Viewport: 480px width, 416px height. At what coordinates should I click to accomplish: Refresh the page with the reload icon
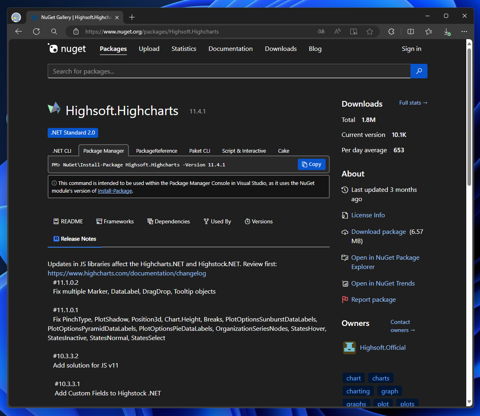(36, 32)
